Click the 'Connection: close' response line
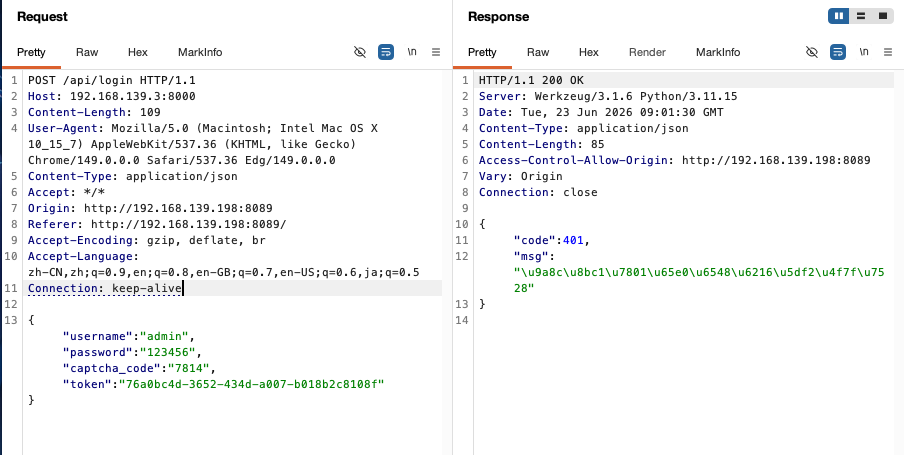The image size is (904, 455). (x=538, y=193)
